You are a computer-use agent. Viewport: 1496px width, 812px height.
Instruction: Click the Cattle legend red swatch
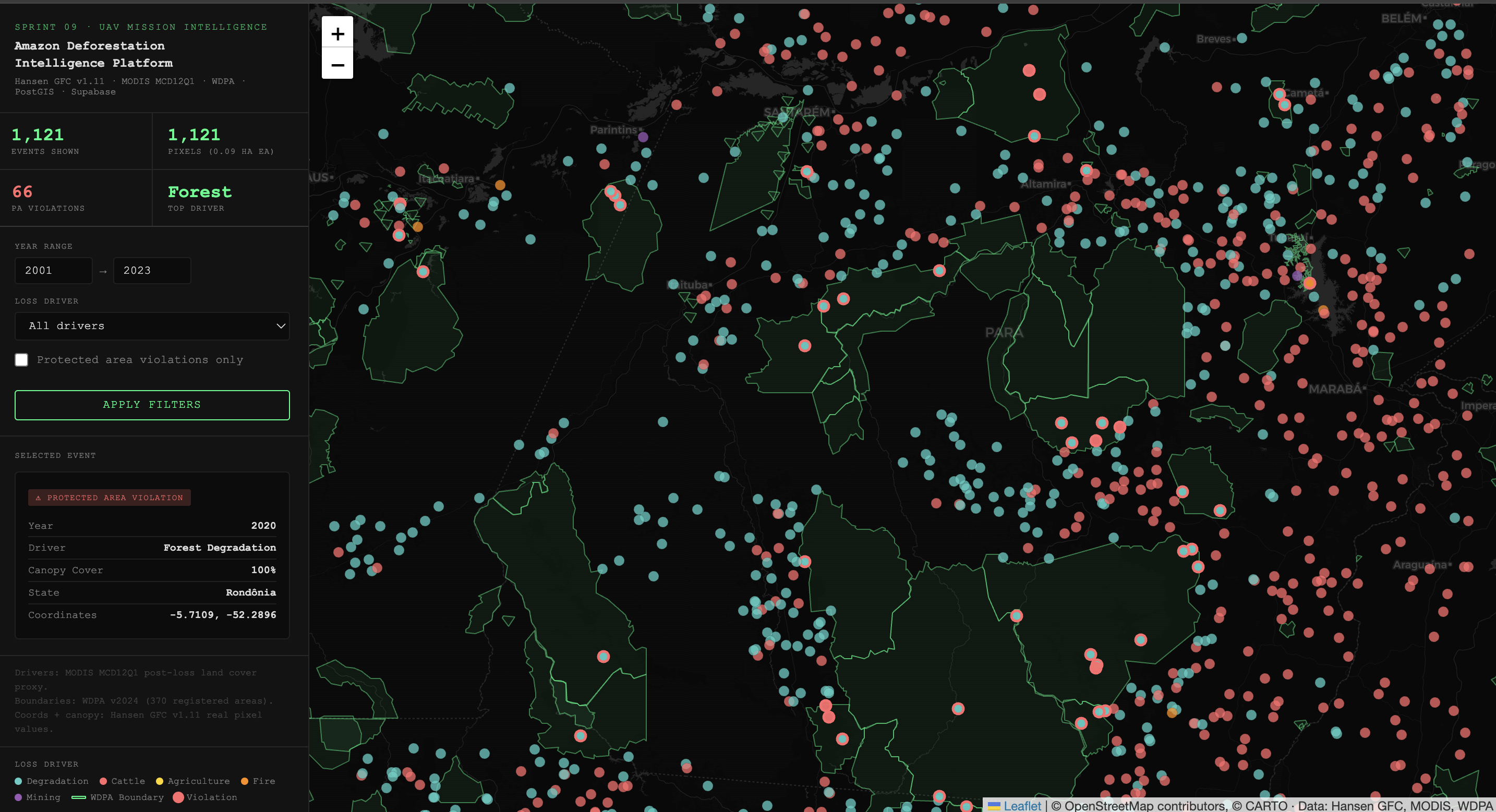[103, 781]
